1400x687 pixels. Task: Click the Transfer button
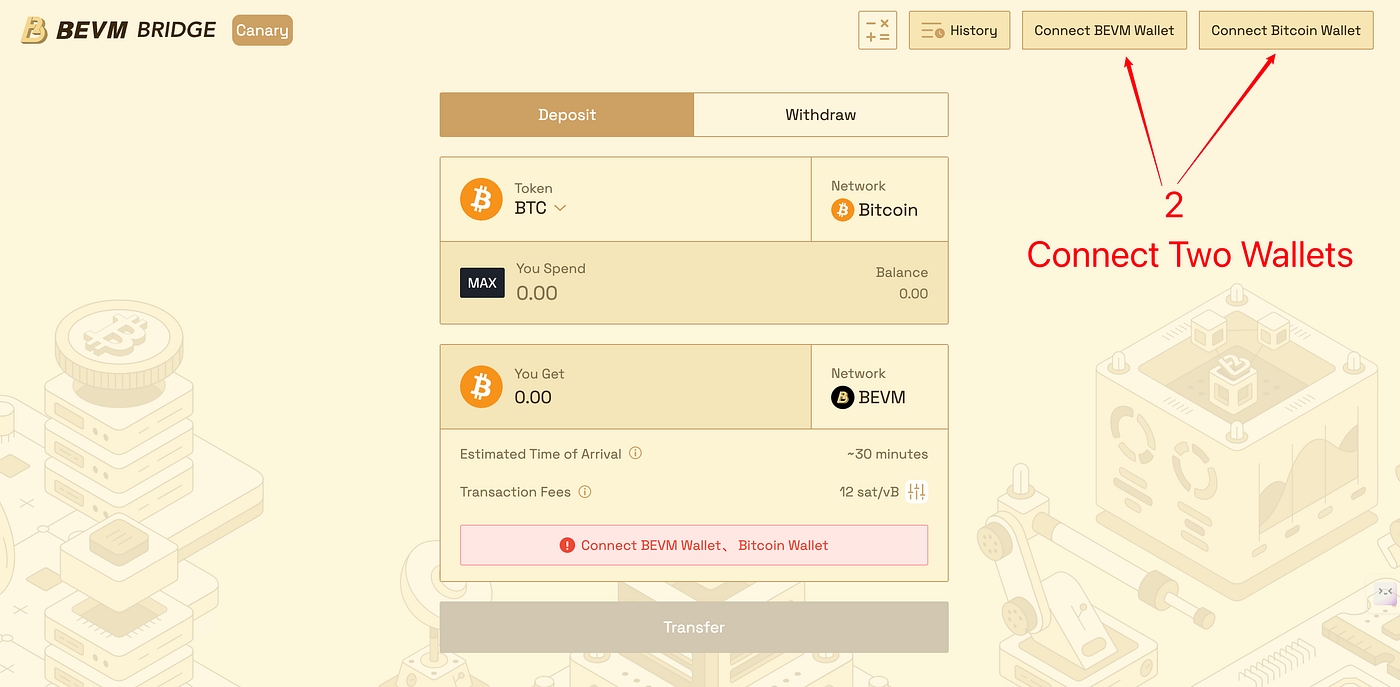tap(693, 627)
